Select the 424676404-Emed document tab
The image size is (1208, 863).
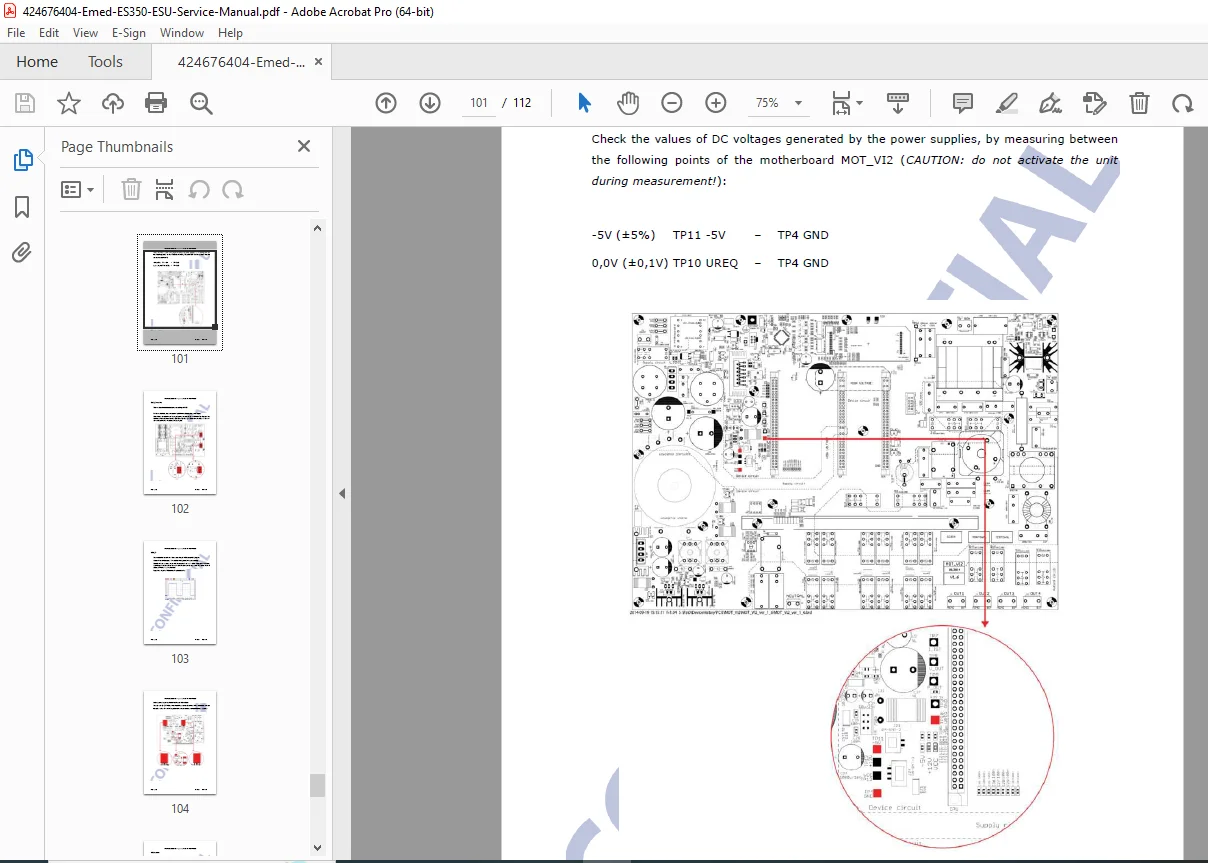coord(241,62)
